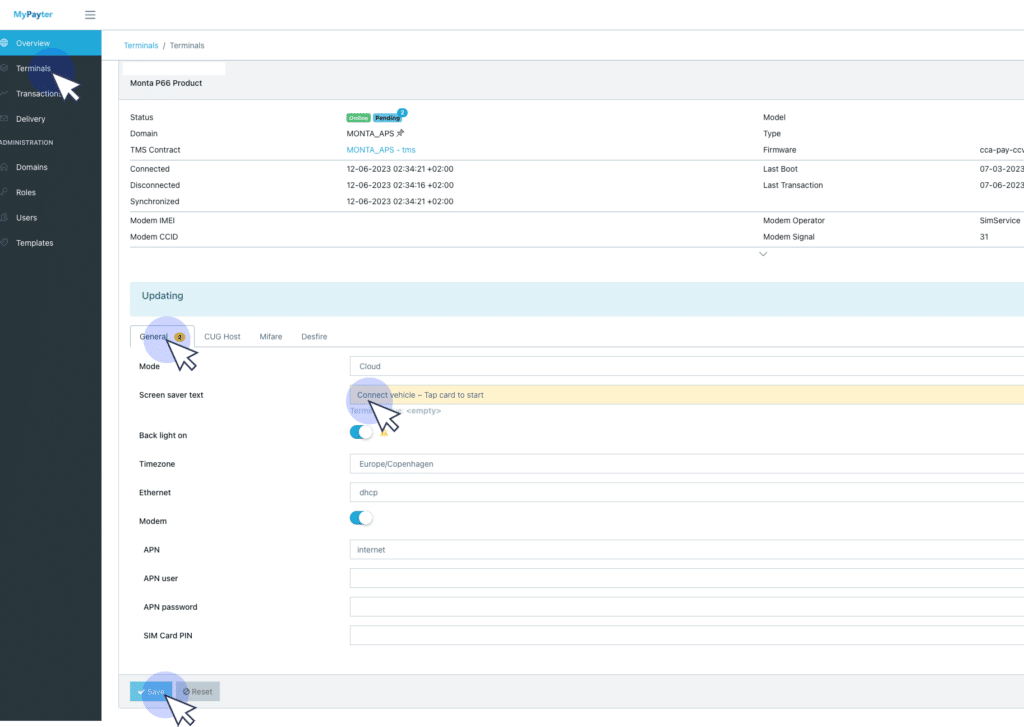Expand terminal details with the chevron

pyautogui.click(x=763, y=254)
